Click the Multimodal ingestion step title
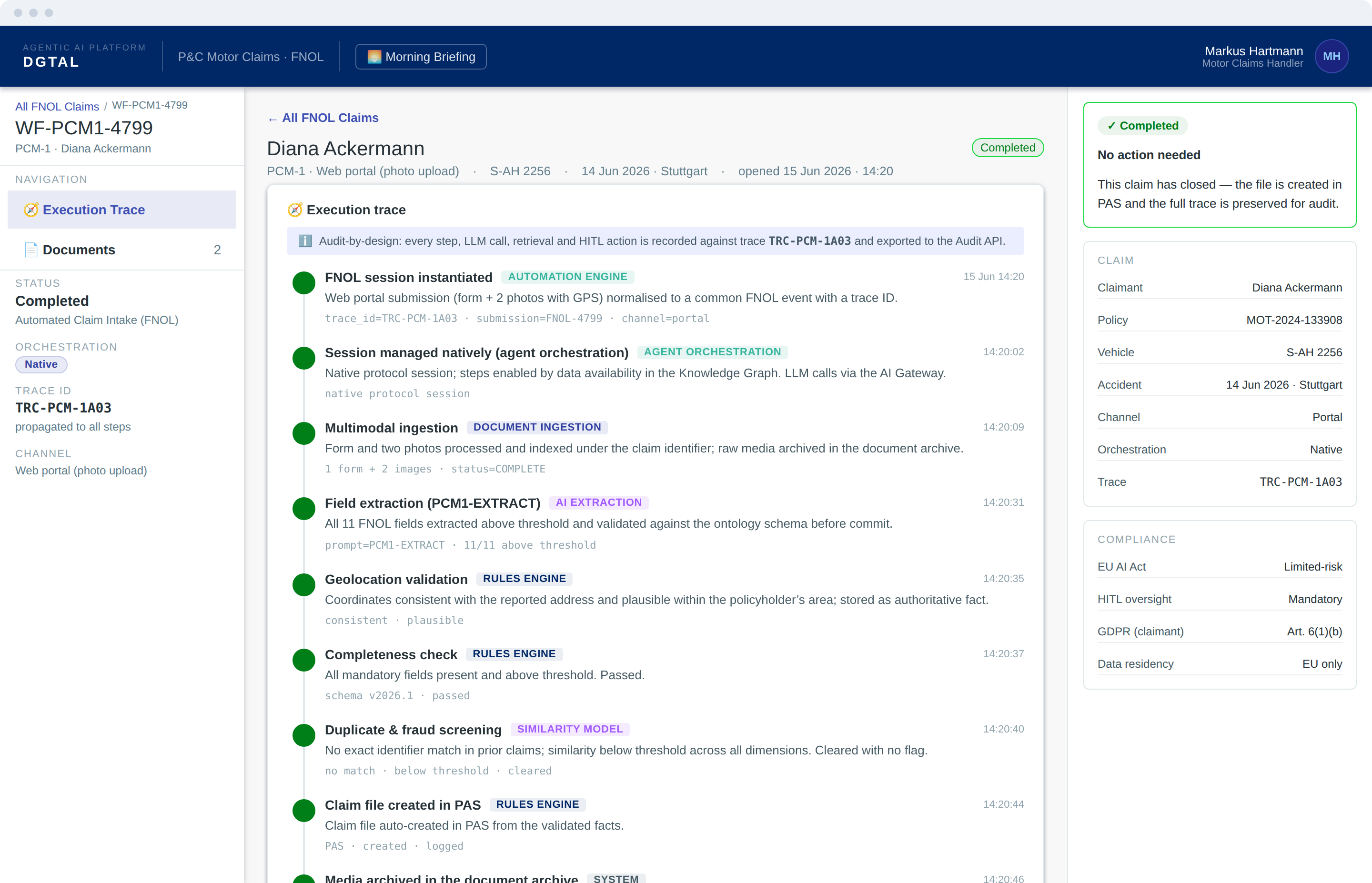1372x883 pixels. (x=392, y=428)
